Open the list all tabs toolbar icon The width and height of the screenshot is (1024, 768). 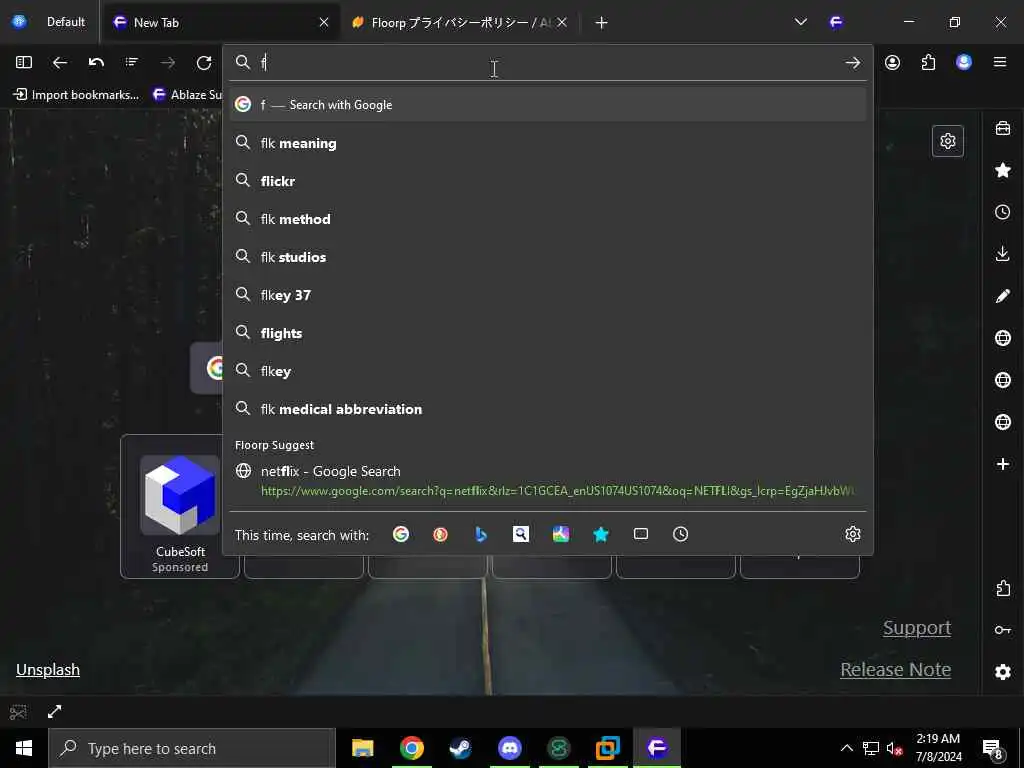point(132,62)
